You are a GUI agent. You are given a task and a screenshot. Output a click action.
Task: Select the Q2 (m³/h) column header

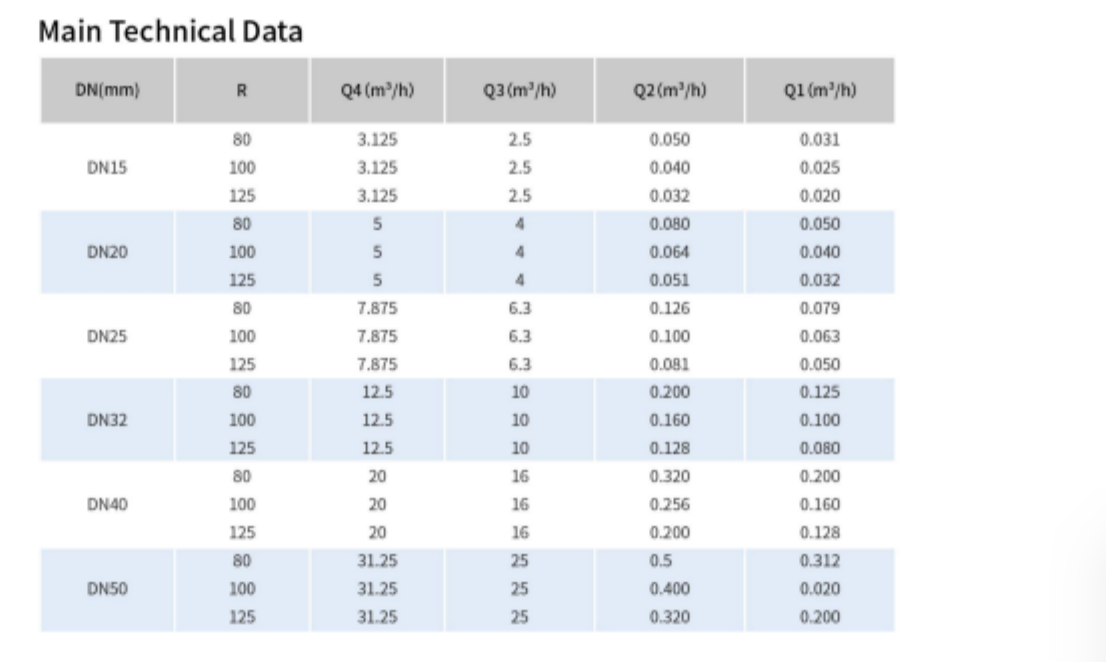click(x=669, y=91)
